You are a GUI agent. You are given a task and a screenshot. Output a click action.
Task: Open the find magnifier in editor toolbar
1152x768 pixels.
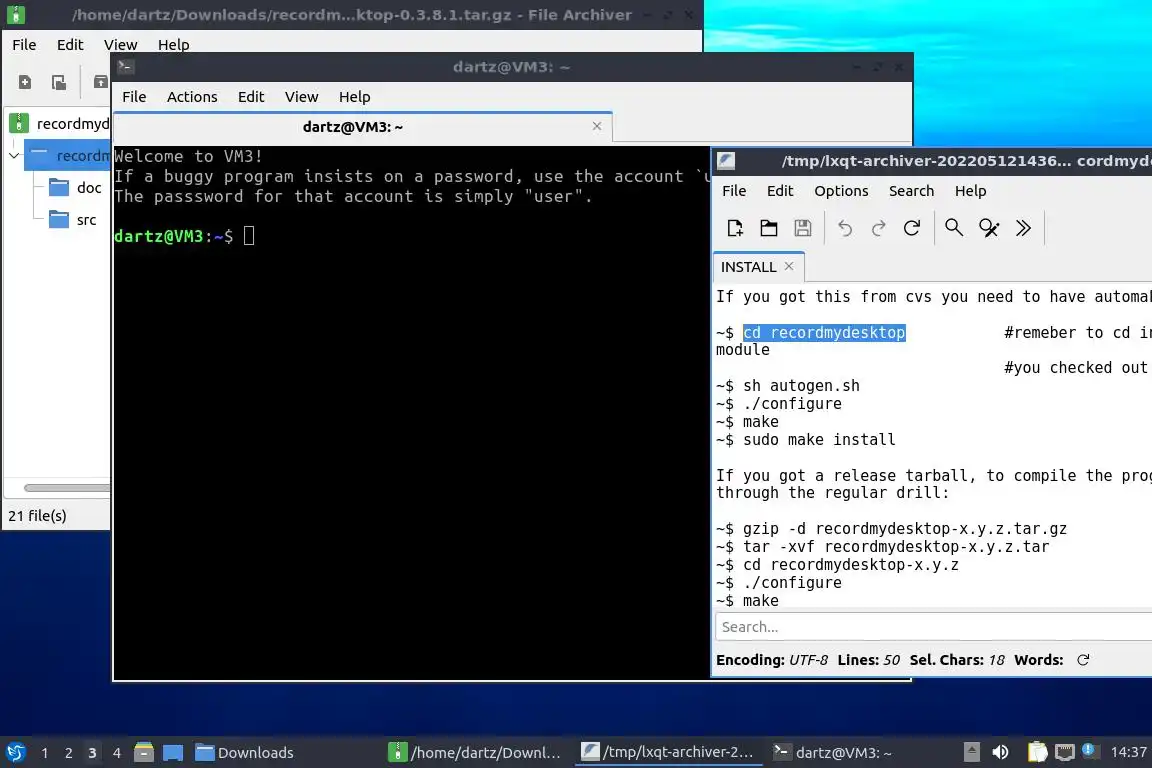click(954, 228)
